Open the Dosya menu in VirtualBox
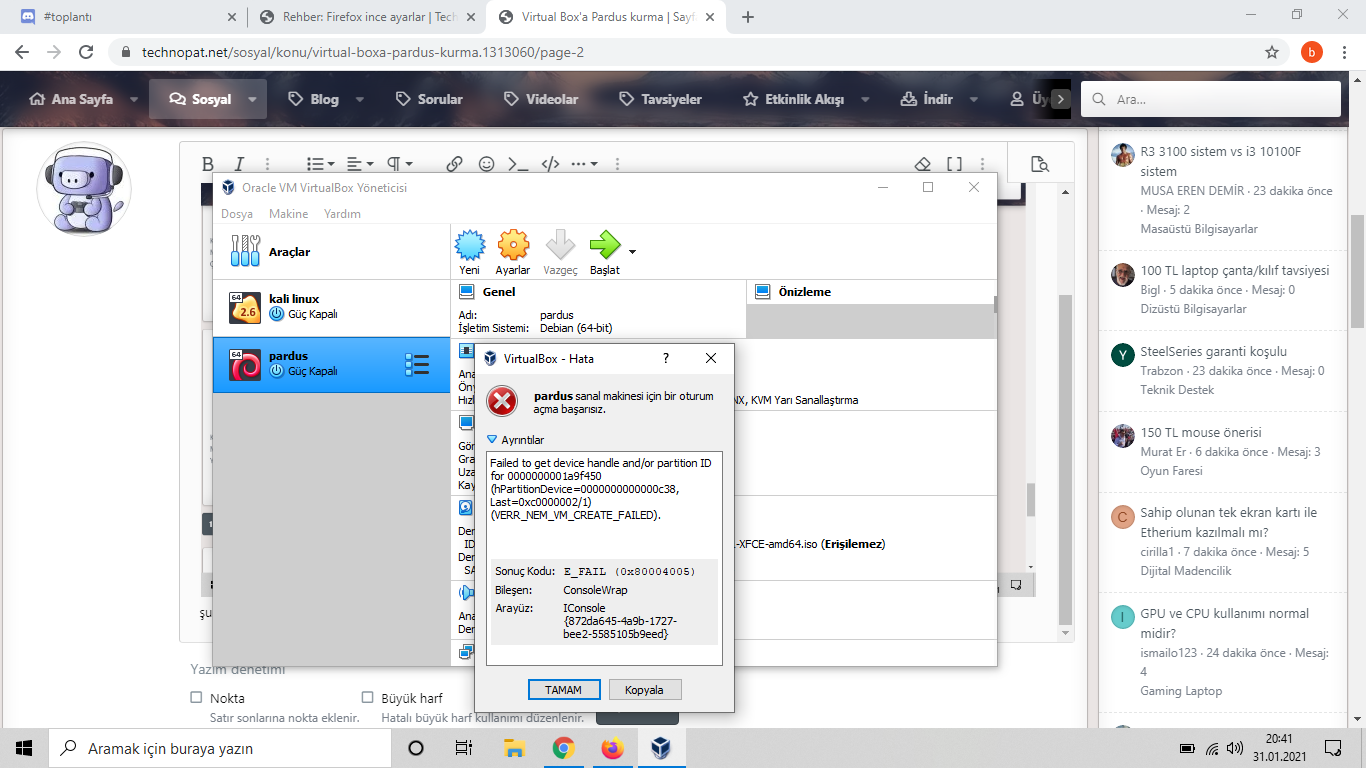 pos(237,214)
